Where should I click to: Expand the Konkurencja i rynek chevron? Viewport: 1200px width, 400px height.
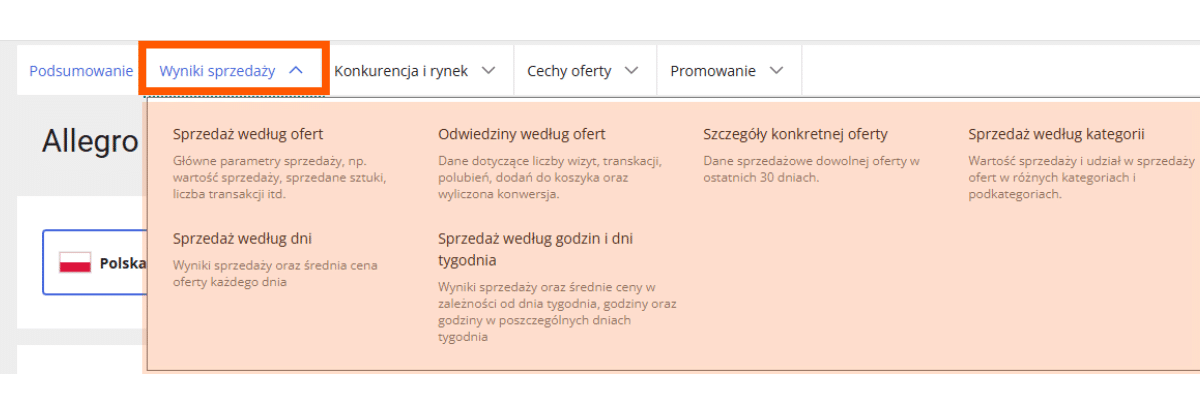pyautogui.click(x=488, y=71)
